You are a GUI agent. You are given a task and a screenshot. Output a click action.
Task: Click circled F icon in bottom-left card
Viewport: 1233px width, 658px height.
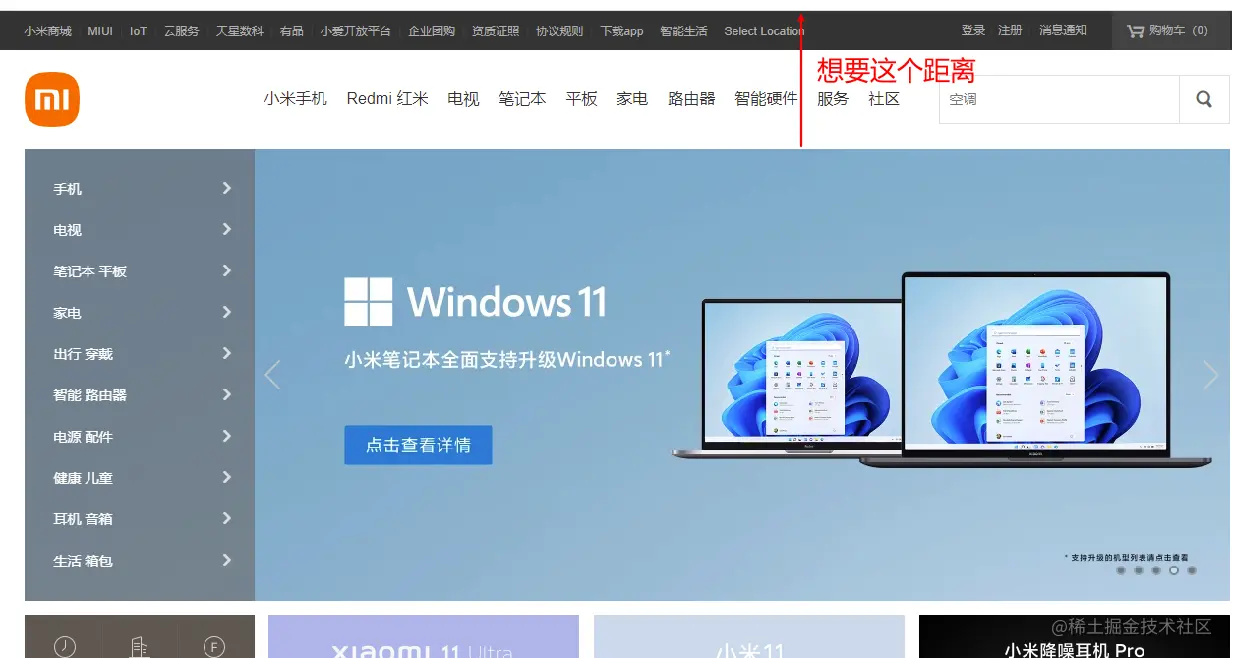tap(214, 647)
